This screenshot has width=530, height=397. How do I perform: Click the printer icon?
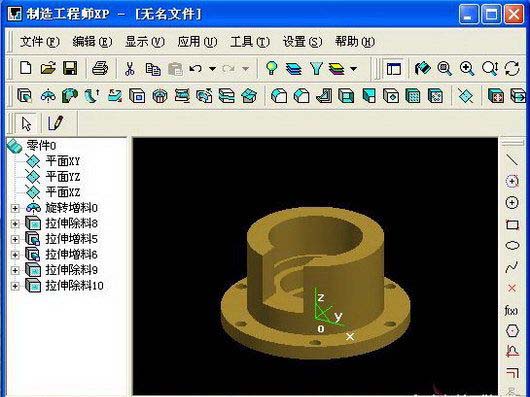click(100, 68)
